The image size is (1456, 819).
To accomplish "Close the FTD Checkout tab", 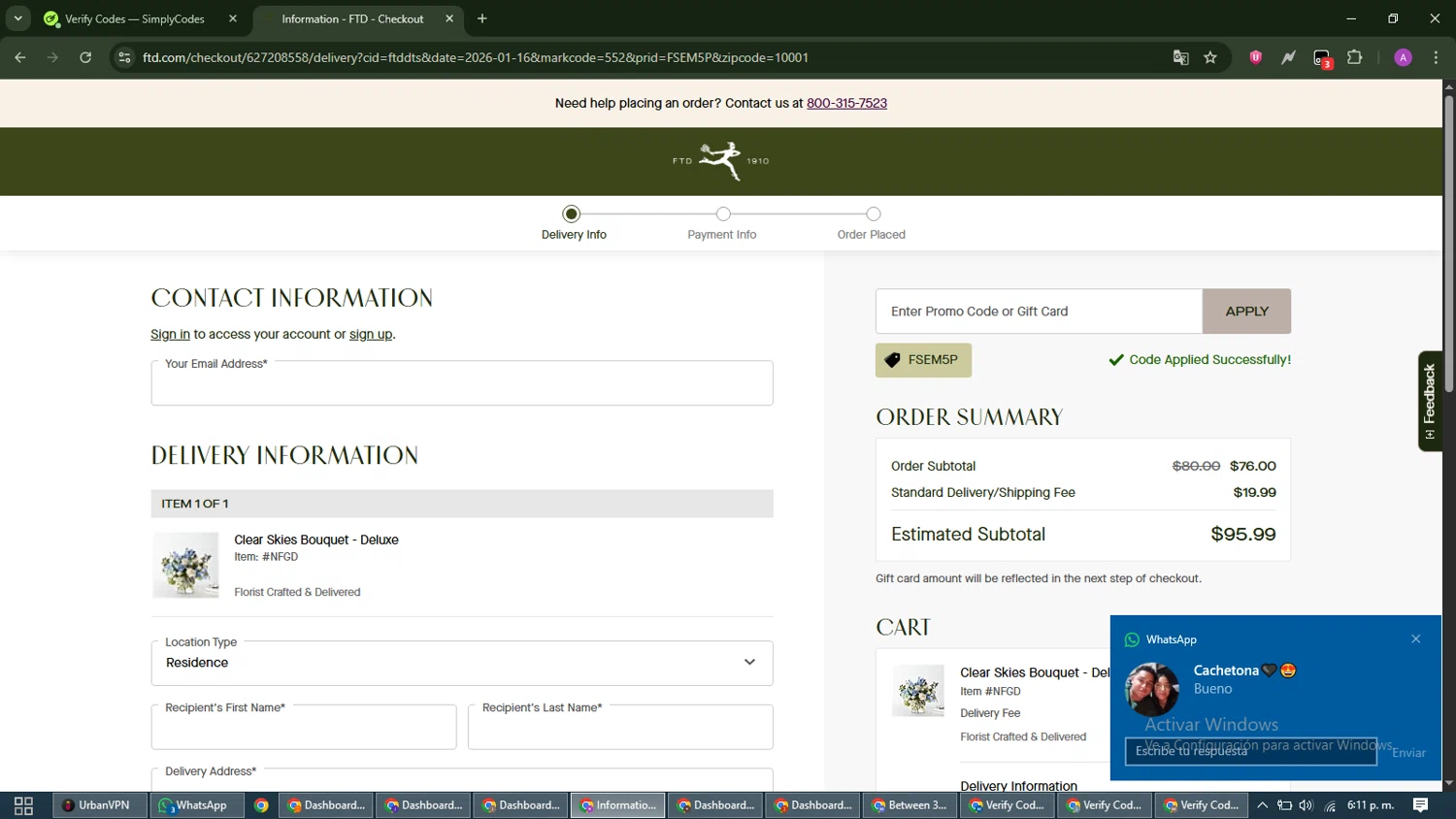I will click(x=449, y=18).
